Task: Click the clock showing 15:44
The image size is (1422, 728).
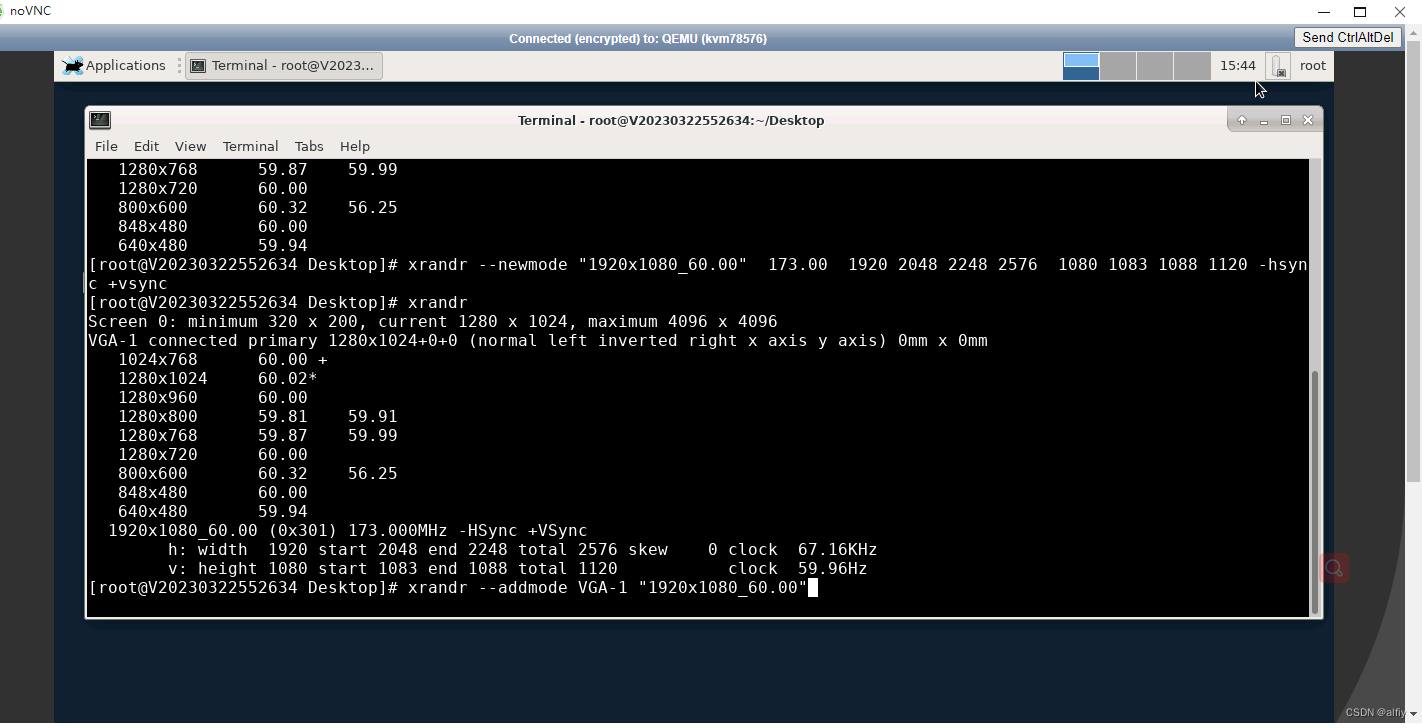Action: 1237,65
